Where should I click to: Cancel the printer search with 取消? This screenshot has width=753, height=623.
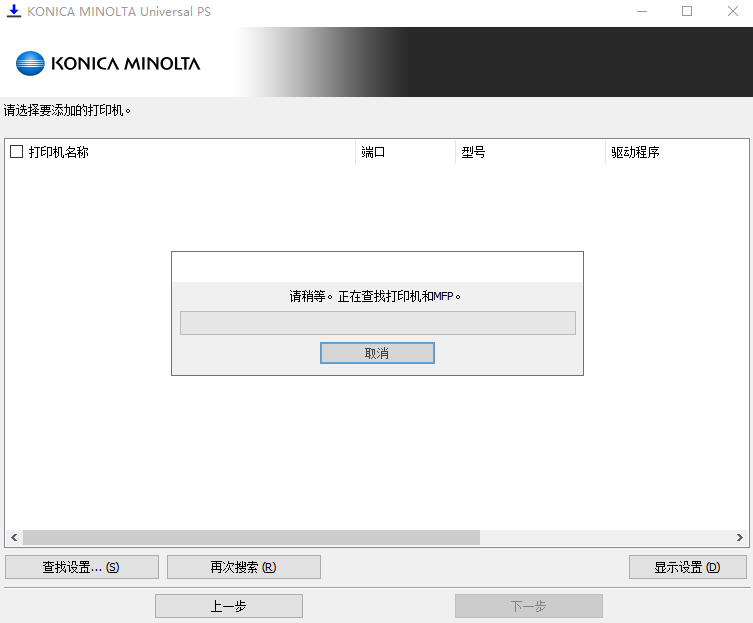[x=377, y=353]
